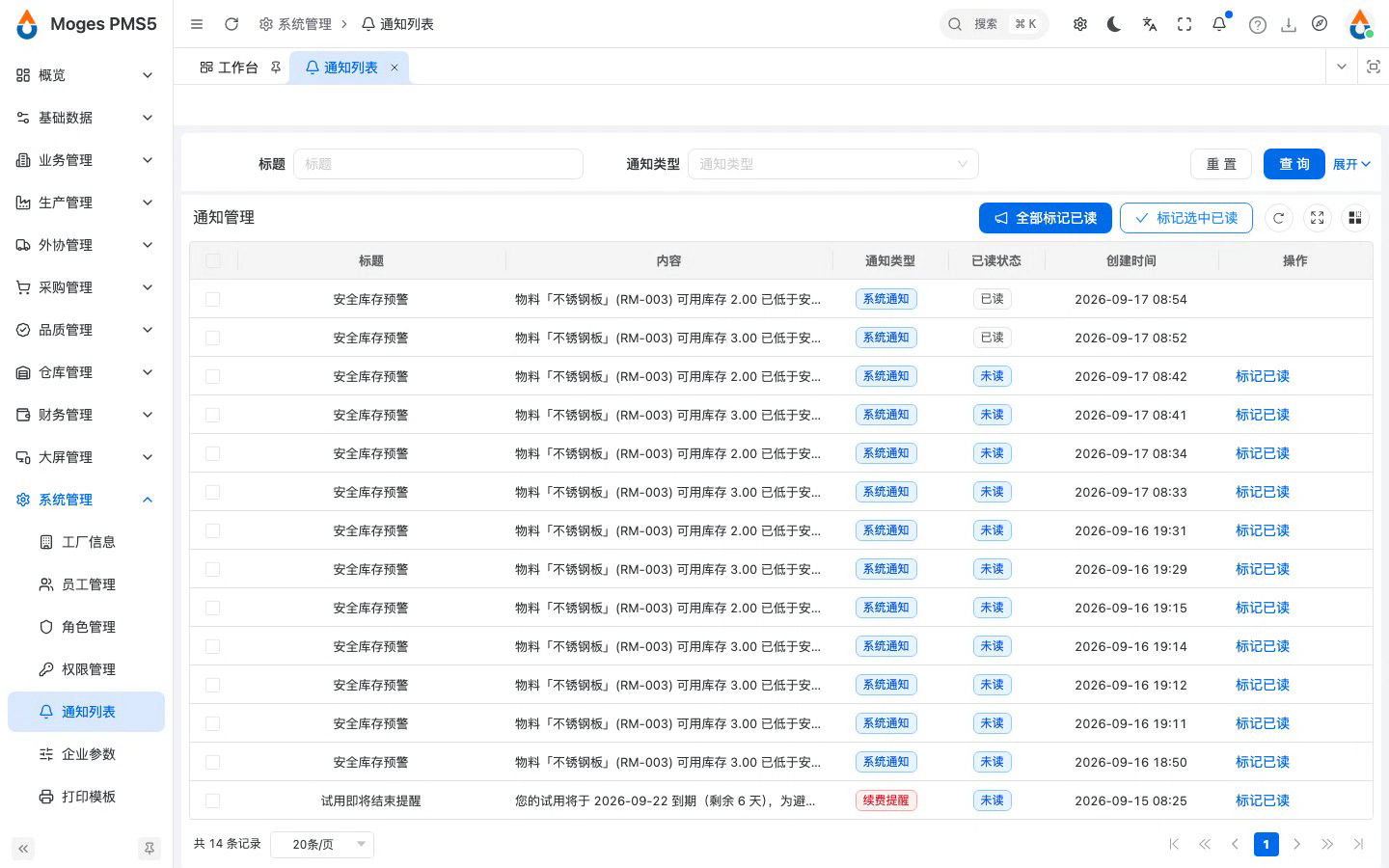Select all rows with header checkbox
Image resolution: width=1389 pixels, height=868 pixels.
point(213,260)
